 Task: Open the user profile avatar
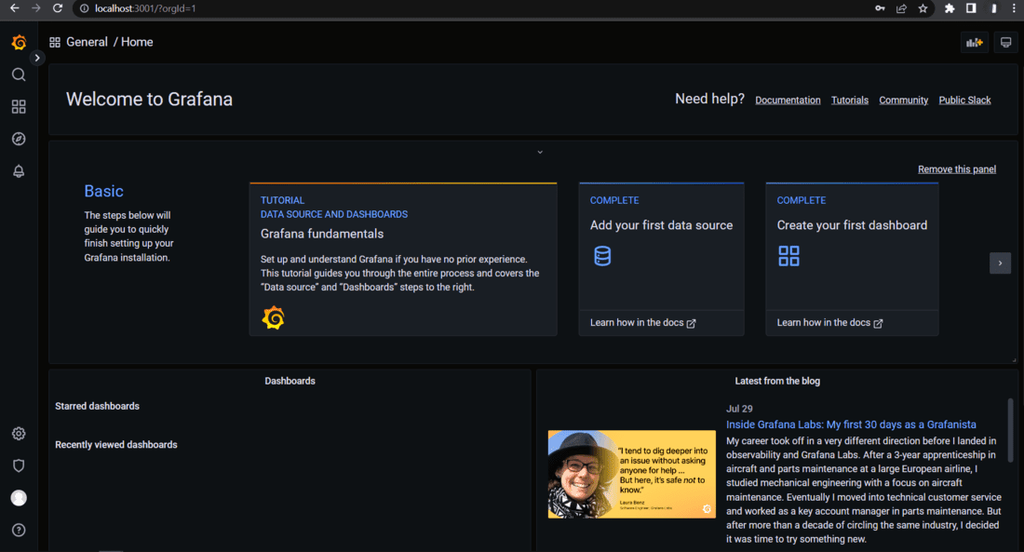[19, 498]
